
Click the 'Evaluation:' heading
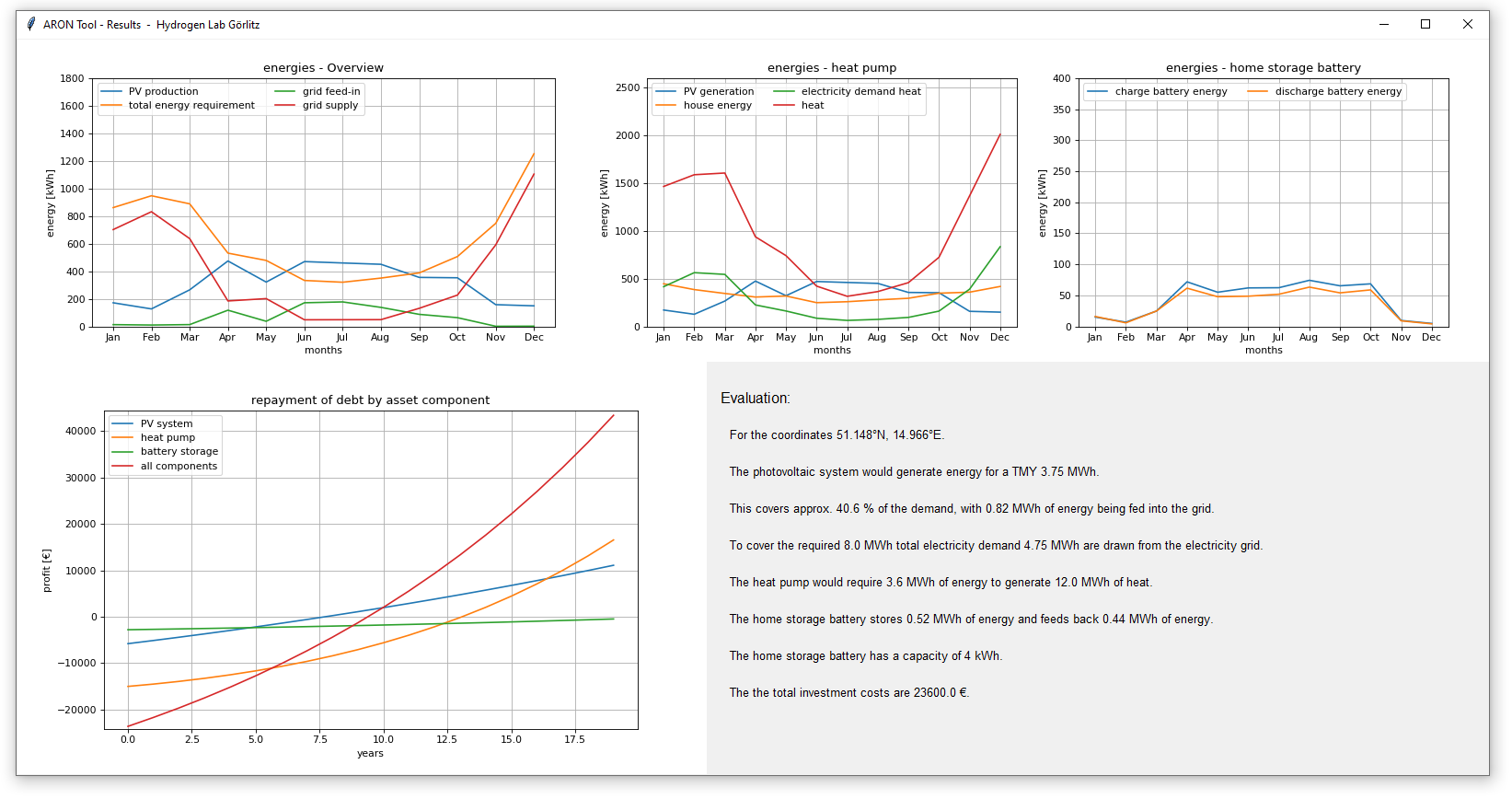coord(755,399)
